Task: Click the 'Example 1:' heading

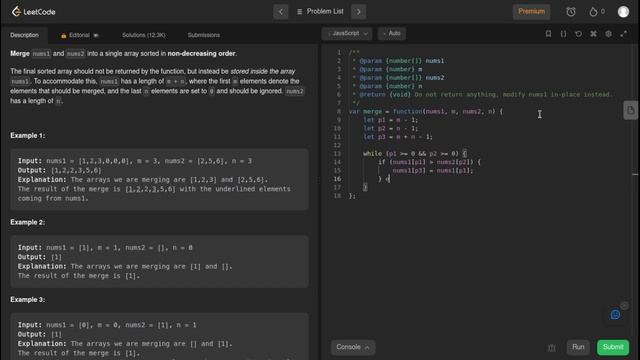Action: click(x=28, y=136)
